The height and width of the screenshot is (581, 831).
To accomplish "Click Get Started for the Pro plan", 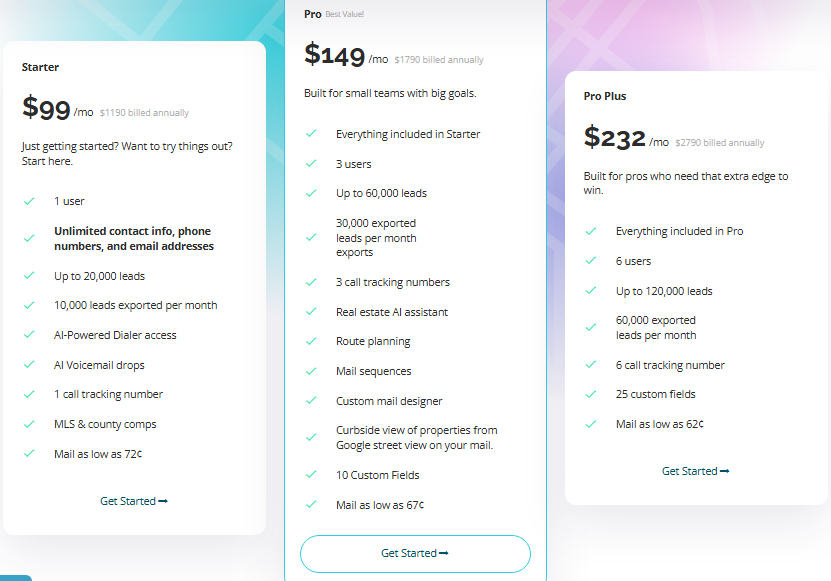I will coord(415,554).
